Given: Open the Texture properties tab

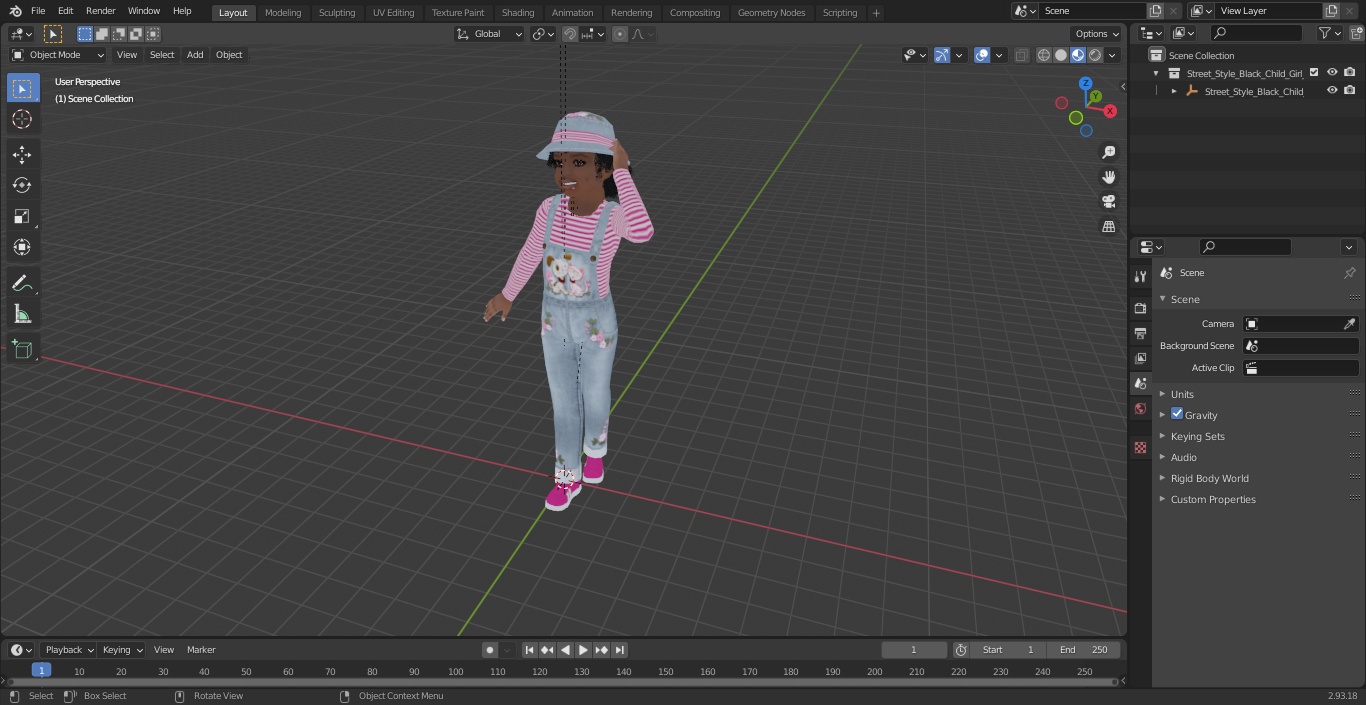Looking at the screenshot, I should [x=1140, y=448].
